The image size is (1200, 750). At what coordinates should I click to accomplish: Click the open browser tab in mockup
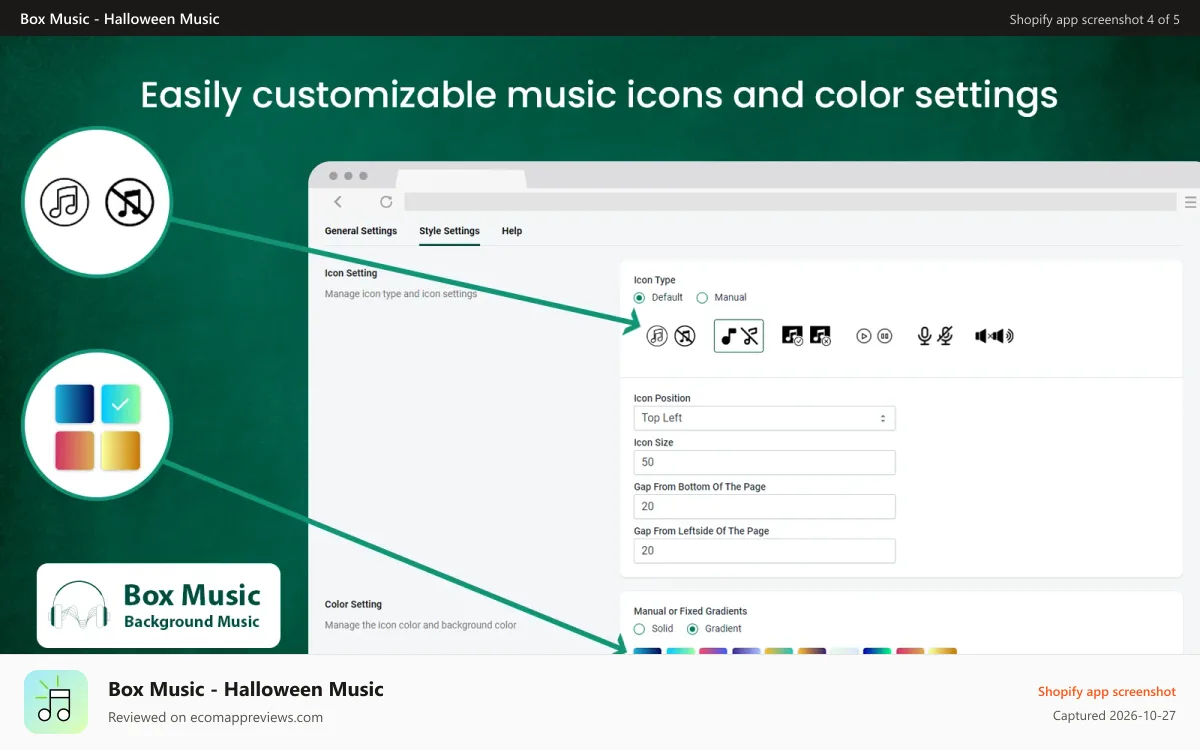tap(461, 179)
